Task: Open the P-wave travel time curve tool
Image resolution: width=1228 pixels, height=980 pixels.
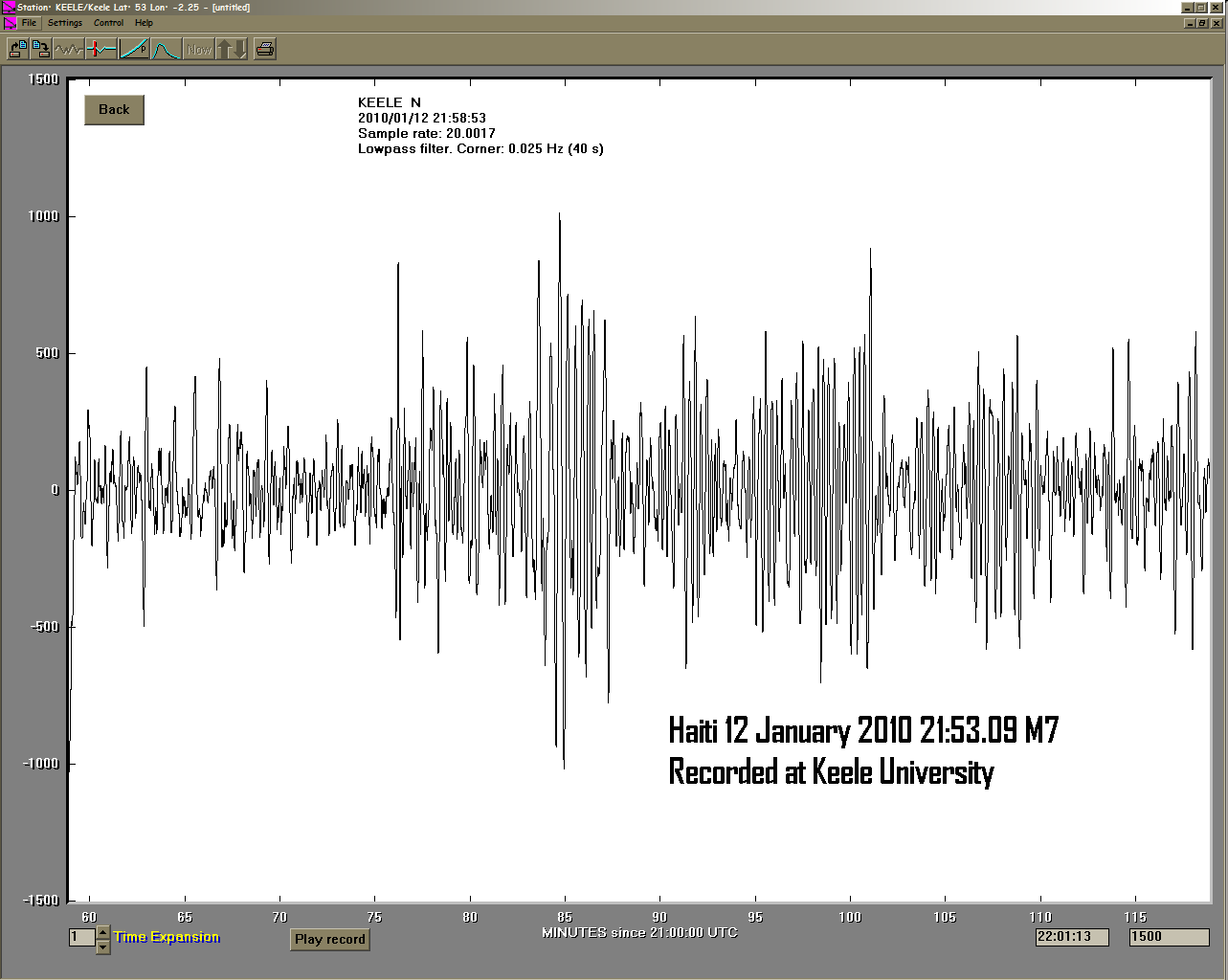Action: (134, 49)
